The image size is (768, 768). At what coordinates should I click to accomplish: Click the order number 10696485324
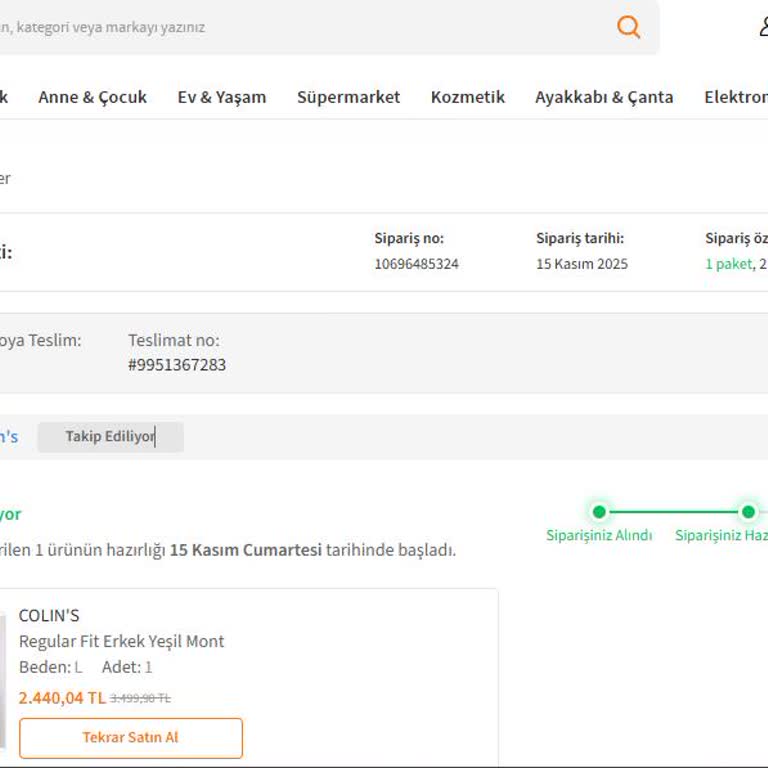pos(416,264)
